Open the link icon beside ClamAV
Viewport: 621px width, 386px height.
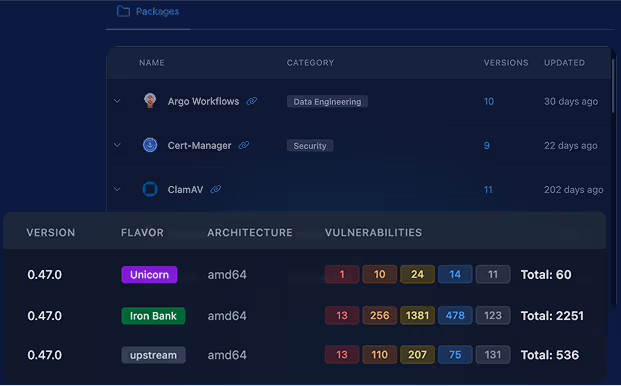coord(215,189)
